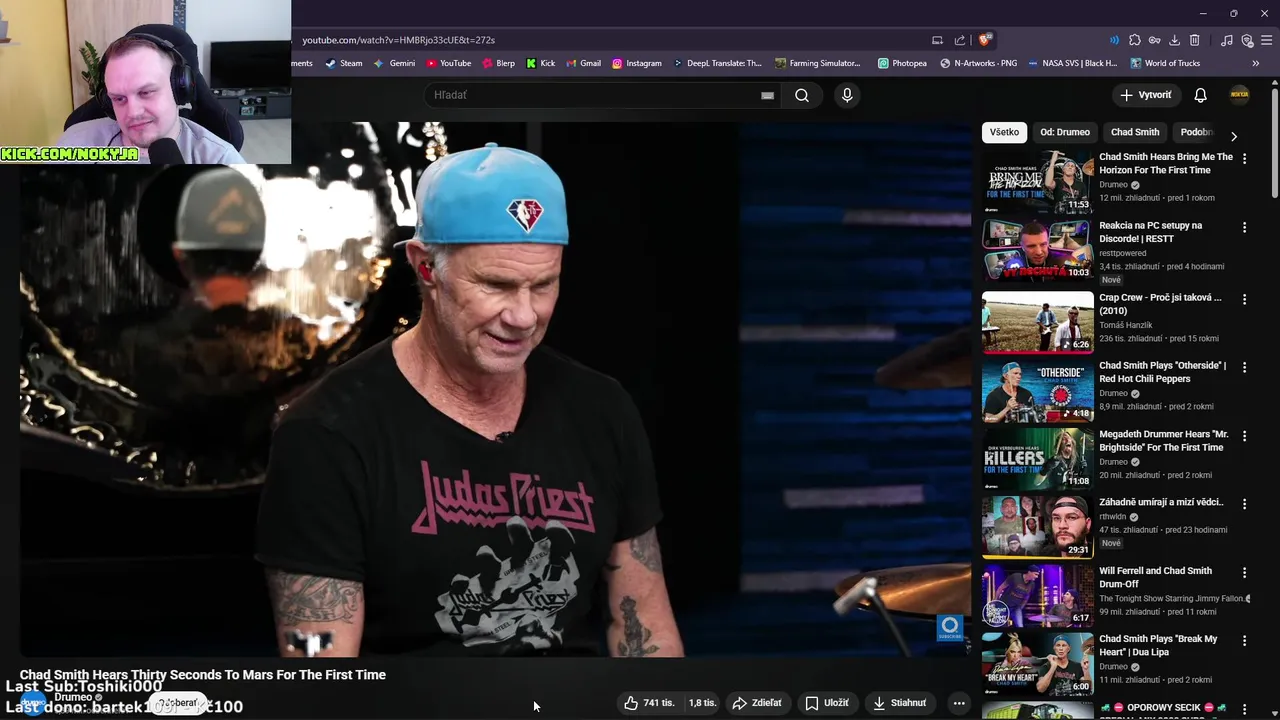This screenshot has height=720, width=1280.
Task: Open YouTube notifications bell
Action: (x=1200, y=95)
